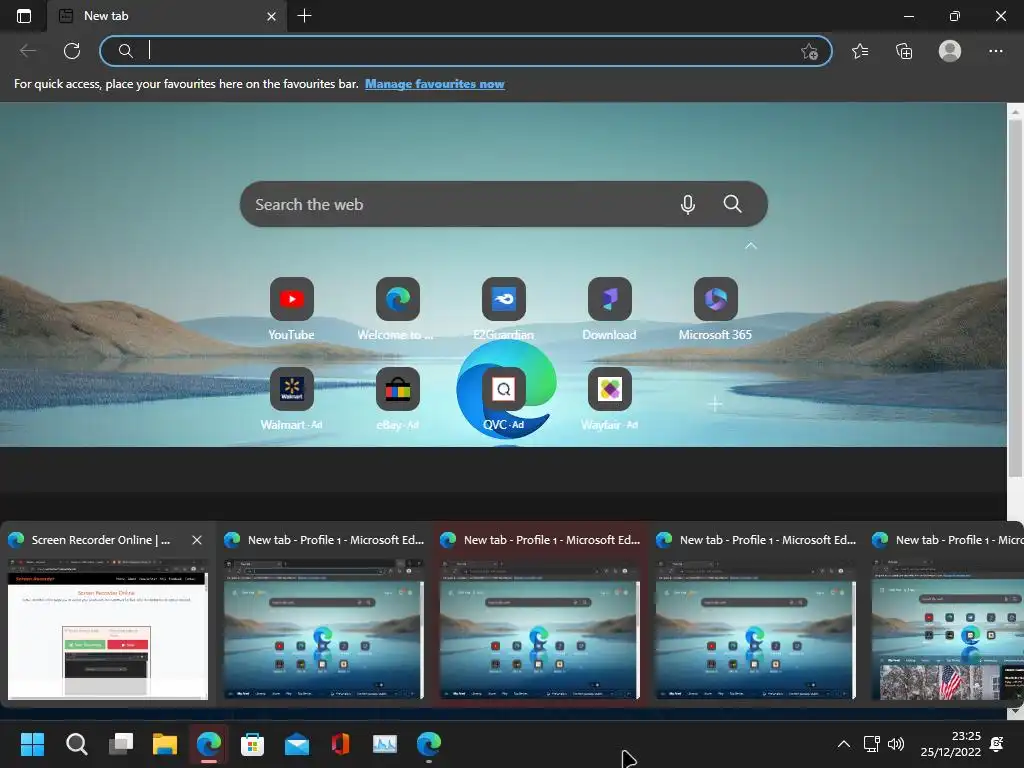Open Microsoft Store from taskbar
The image size is (1024, 768).
pyautogui.click(x=252, y=744)
